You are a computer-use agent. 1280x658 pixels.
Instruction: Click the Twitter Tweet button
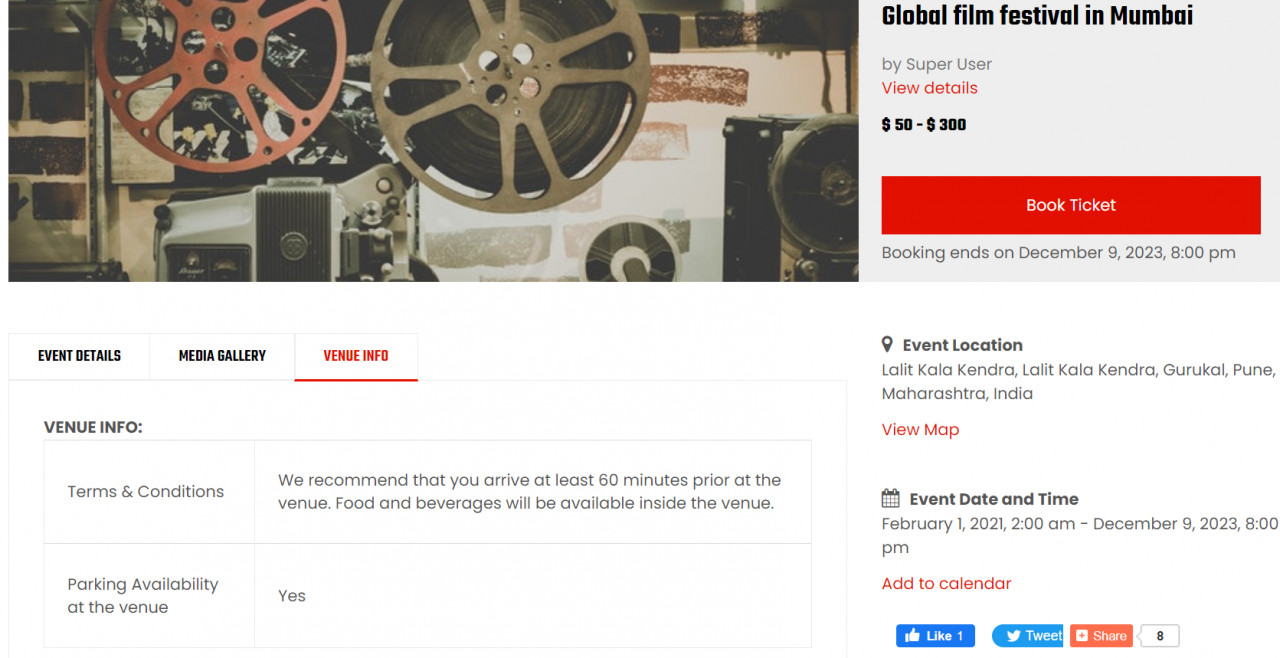pyautogui.click(x=1028, y=636)
